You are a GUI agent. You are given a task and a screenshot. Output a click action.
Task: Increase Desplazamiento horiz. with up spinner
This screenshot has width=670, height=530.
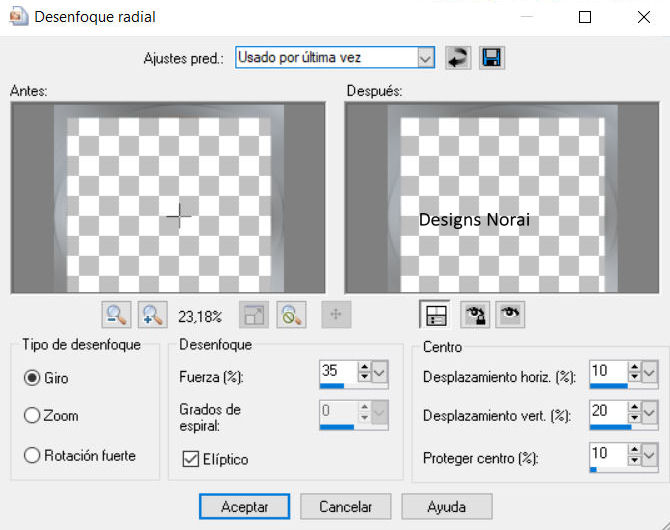point(635,367)
